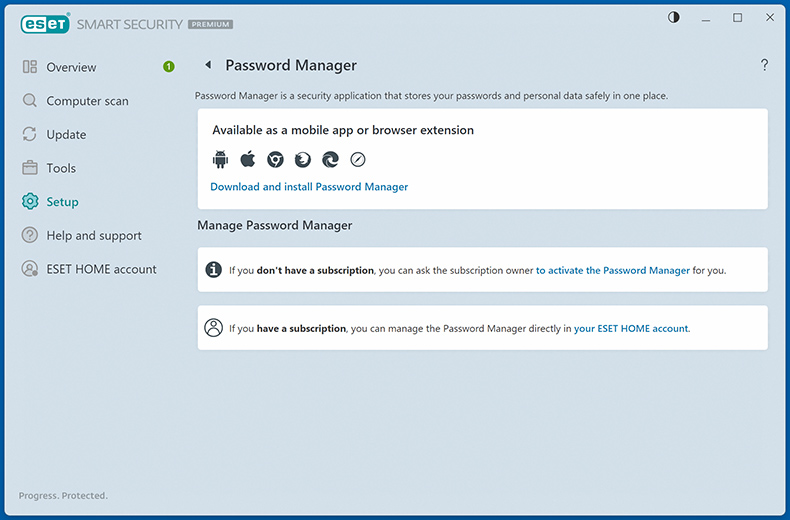The image size is (790, 520).
Task: Click the bold 'have a subscription' text
Action: coord(301,329)
